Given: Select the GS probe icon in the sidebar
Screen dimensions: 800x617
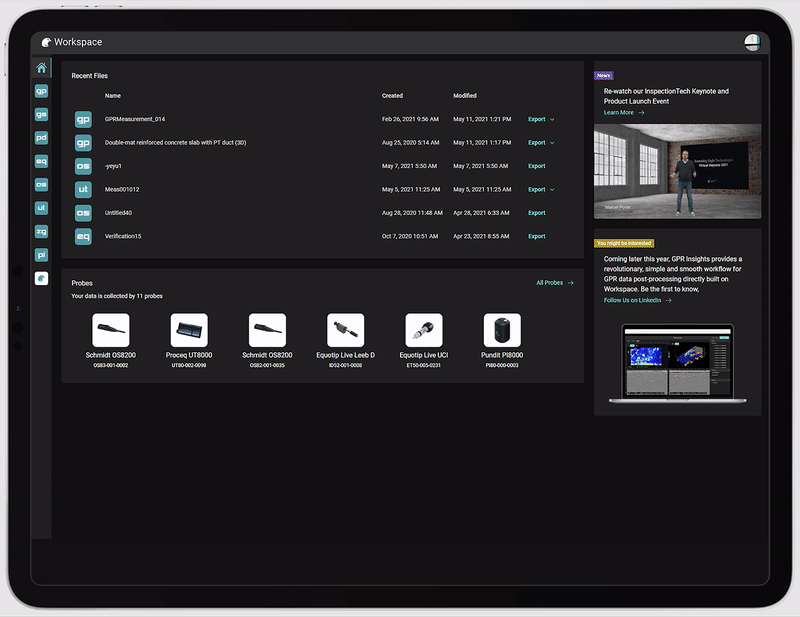Looking at the screenshot, I should [41, 114].
